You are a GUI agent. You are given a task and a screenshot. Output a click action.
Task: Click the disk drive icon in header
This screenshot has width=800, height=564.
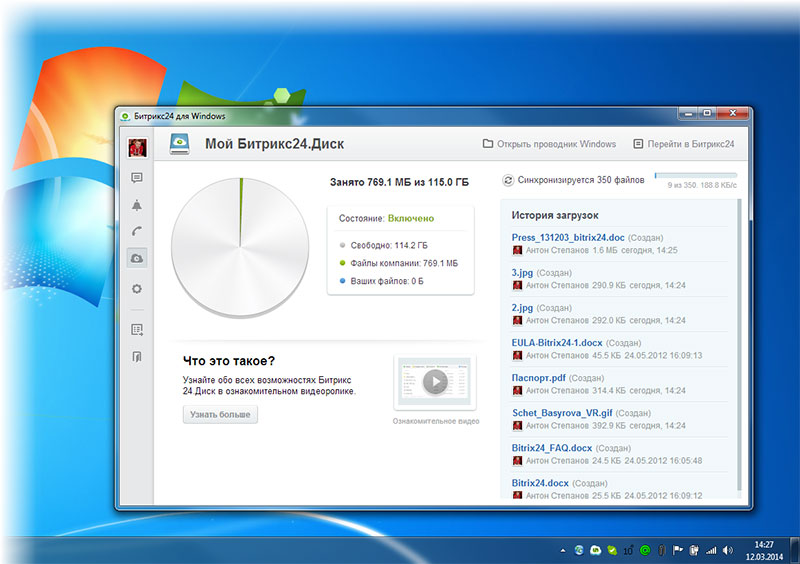point(180,144)
